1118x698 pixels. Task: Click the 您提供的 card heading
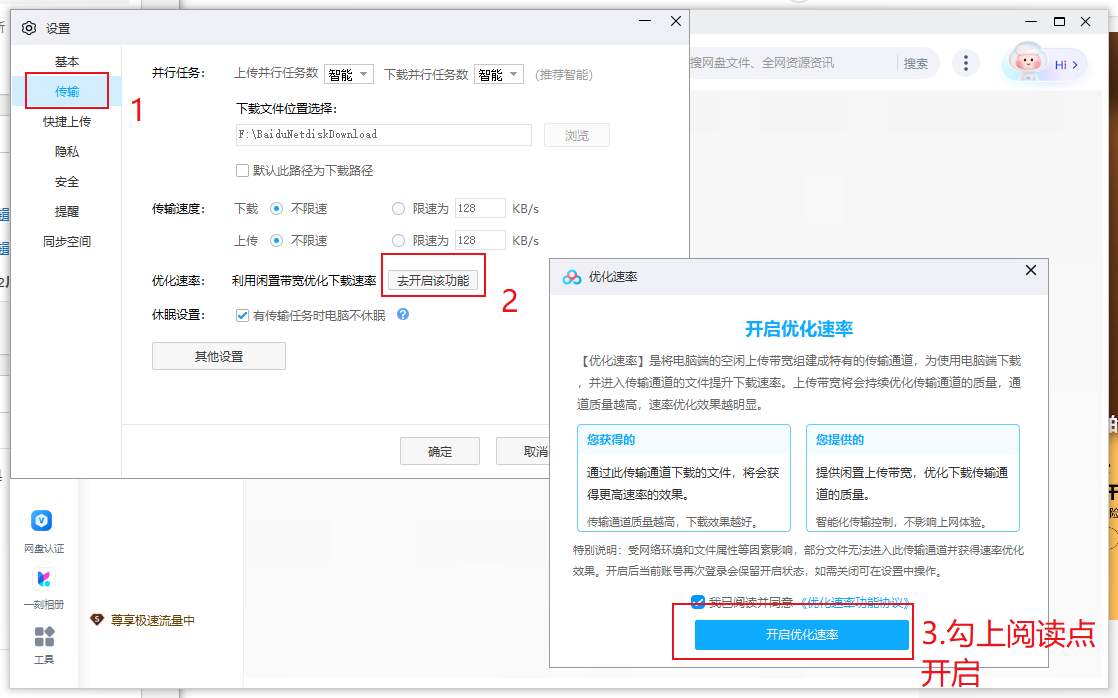pyautogui.click(x=840, y=440)
